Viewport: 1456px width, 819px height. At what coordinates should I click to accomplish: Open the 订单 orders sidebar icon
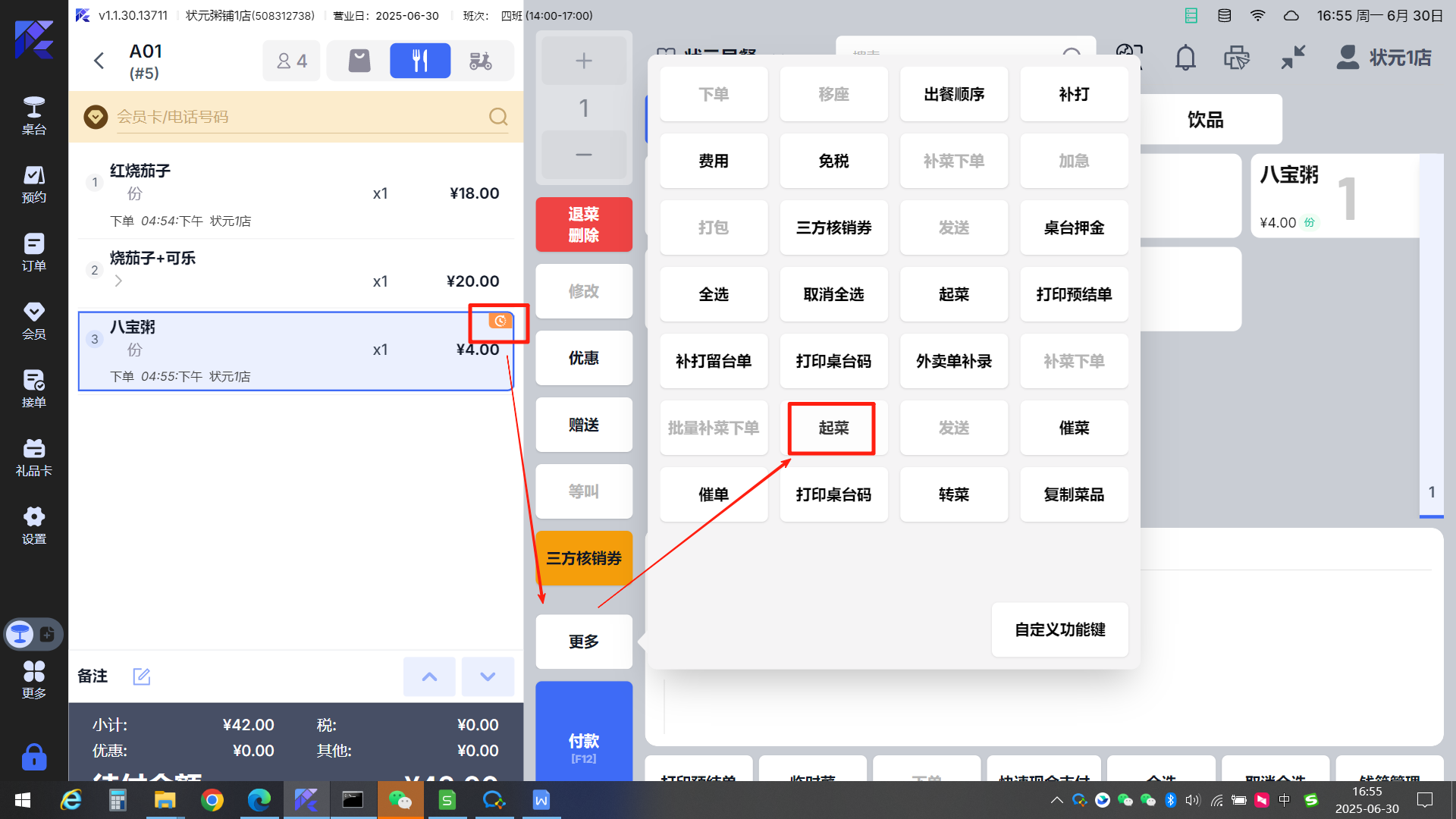pos(33,253)
